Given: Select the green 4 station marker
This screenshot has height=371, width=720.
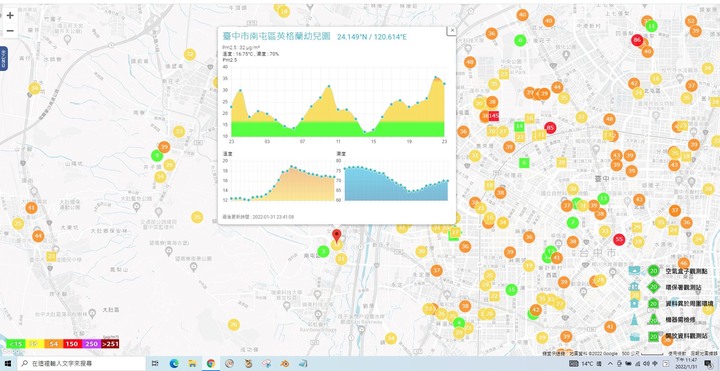Looking at the screenshot, I should [x=459, y=323].
